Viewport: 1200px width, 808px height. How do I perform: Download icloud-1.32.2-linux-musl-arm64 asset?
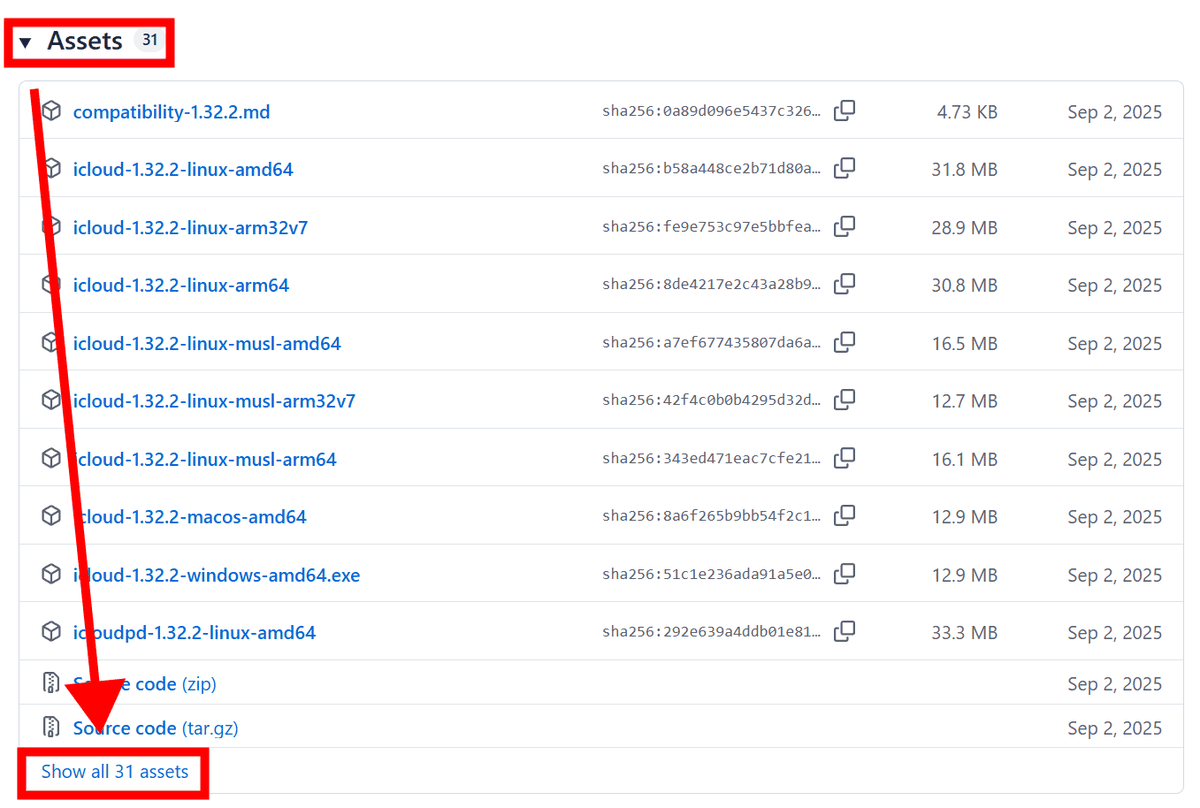(x=205, y=459)
